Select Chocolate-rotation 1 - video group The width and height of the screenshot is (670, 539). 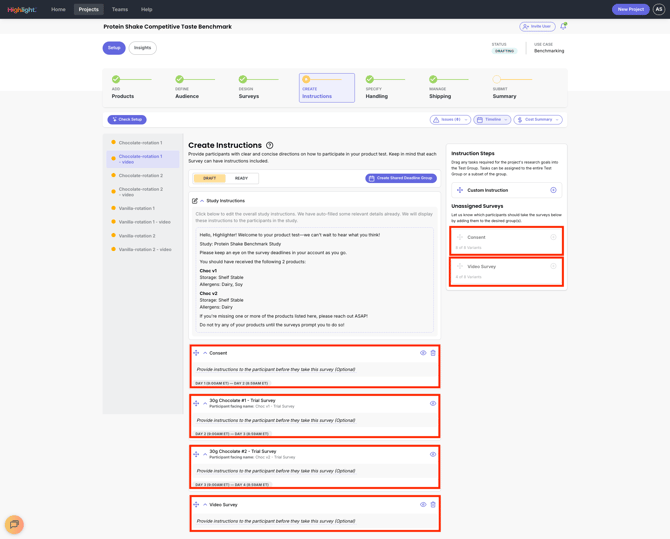143,159
